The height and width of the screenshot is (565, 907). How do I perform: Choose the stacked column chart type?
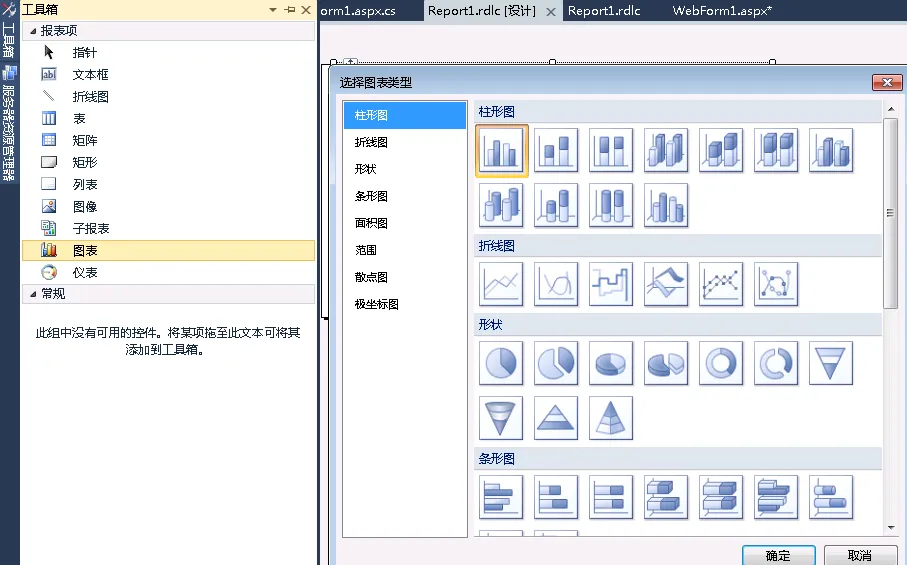[556, 150]
